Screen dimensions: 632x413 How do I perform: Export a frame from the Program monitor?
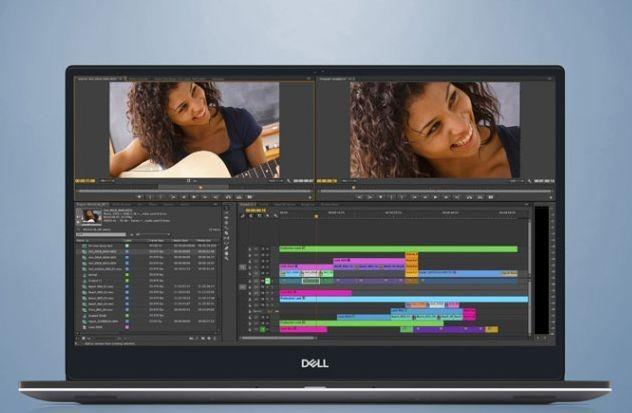[491, 197]
